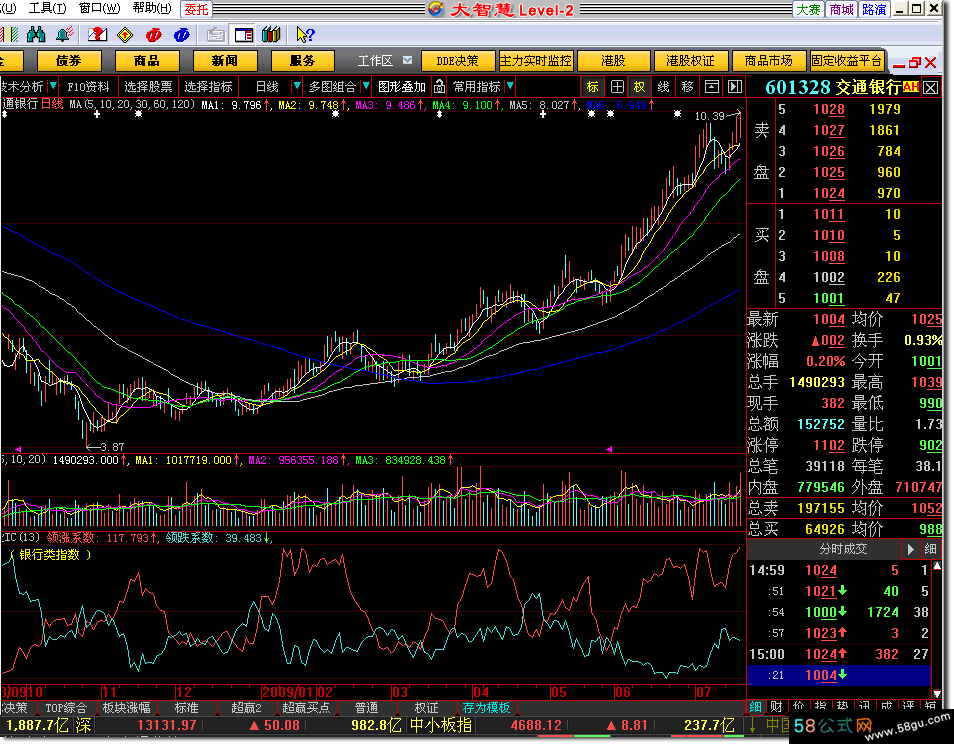
Task: Switch to the 板块涨幅 bottom tab
Action: point(127,708)
